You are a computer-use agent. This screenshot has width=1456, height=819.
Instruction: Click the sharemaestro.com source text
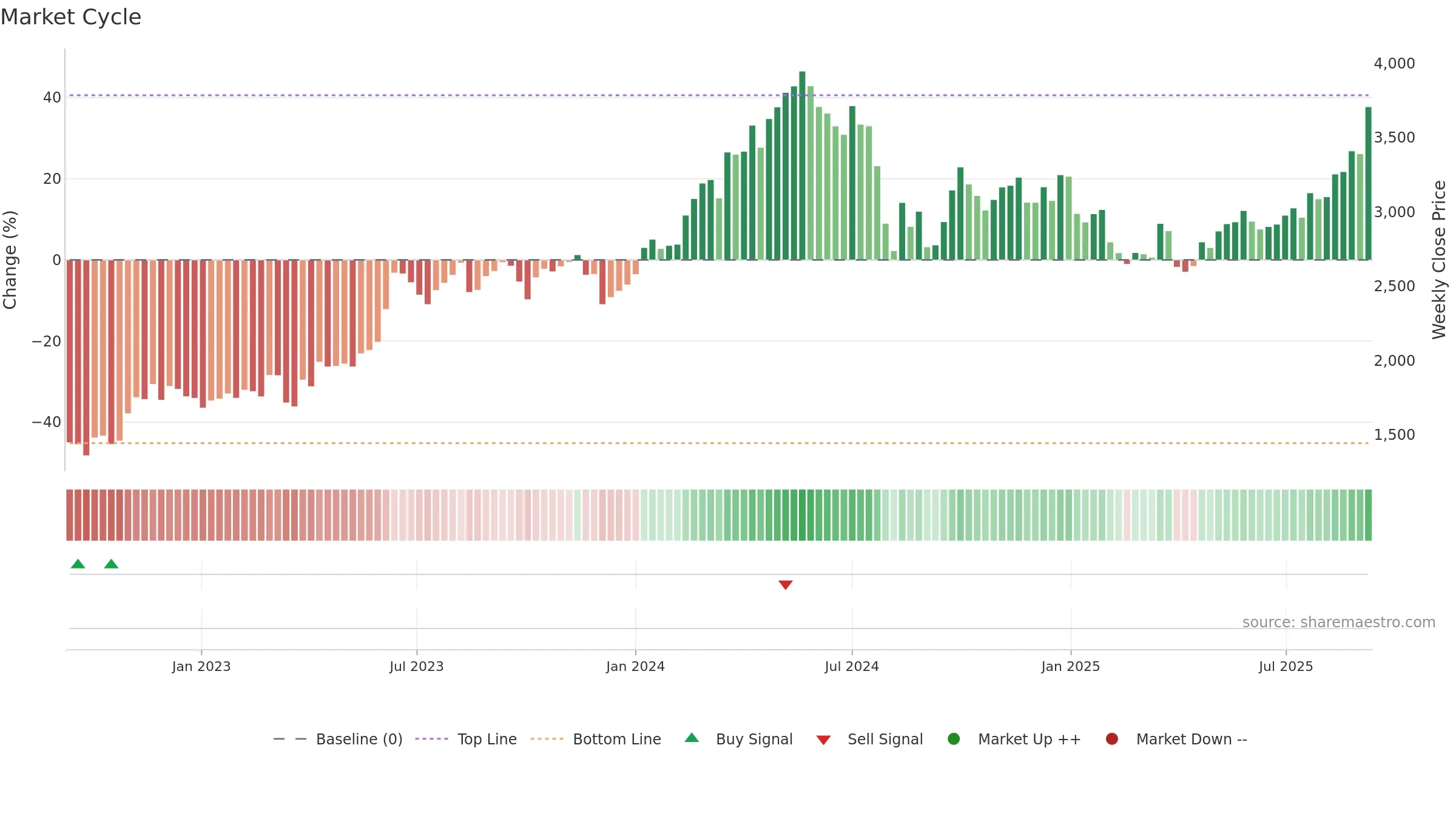coord(1339,622)
